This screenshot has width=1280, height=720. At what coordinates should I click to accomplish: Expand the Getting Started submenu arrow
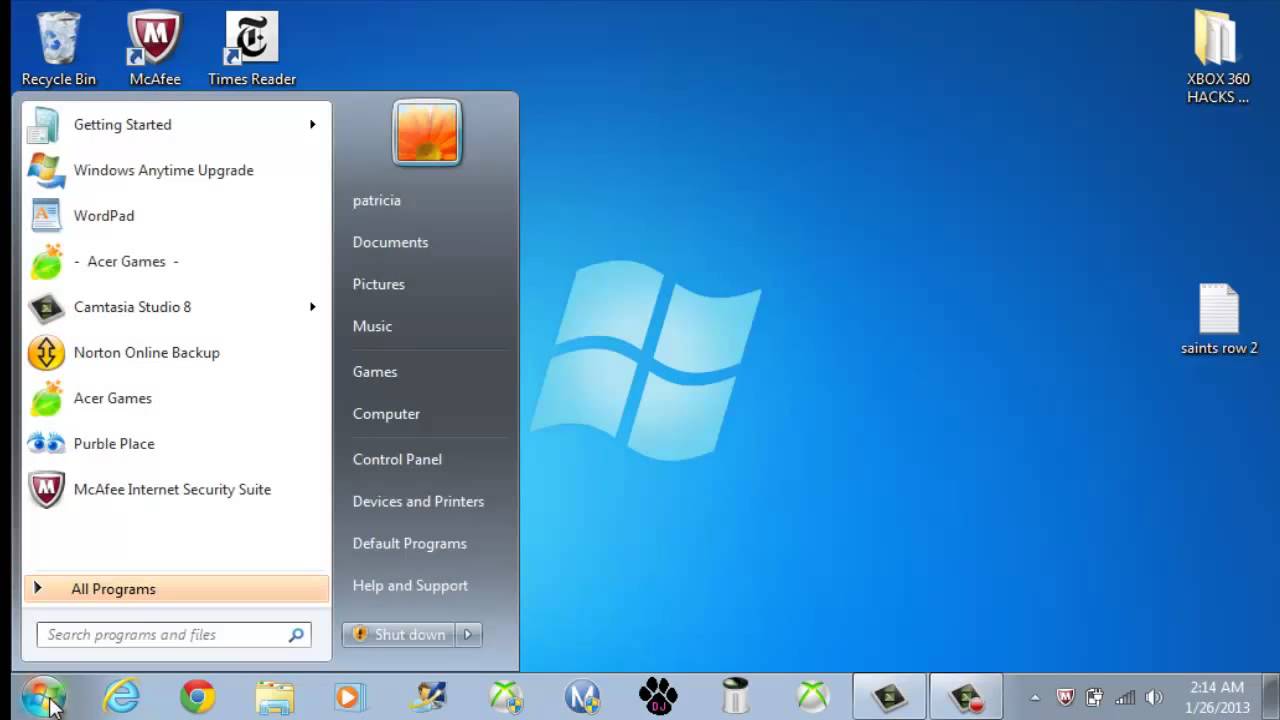point(312,125)
